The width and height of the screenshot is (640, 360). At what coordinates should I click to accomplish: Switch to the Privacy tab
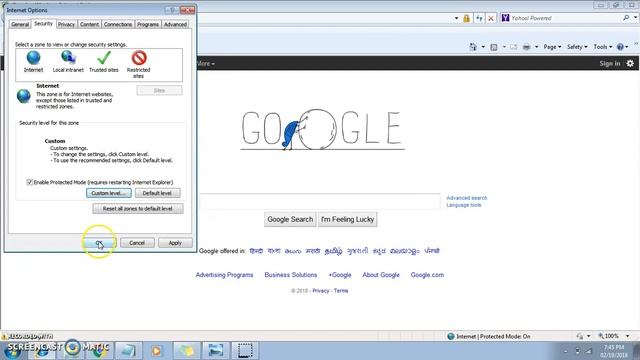pyautogui.click(x=66, y=24)
